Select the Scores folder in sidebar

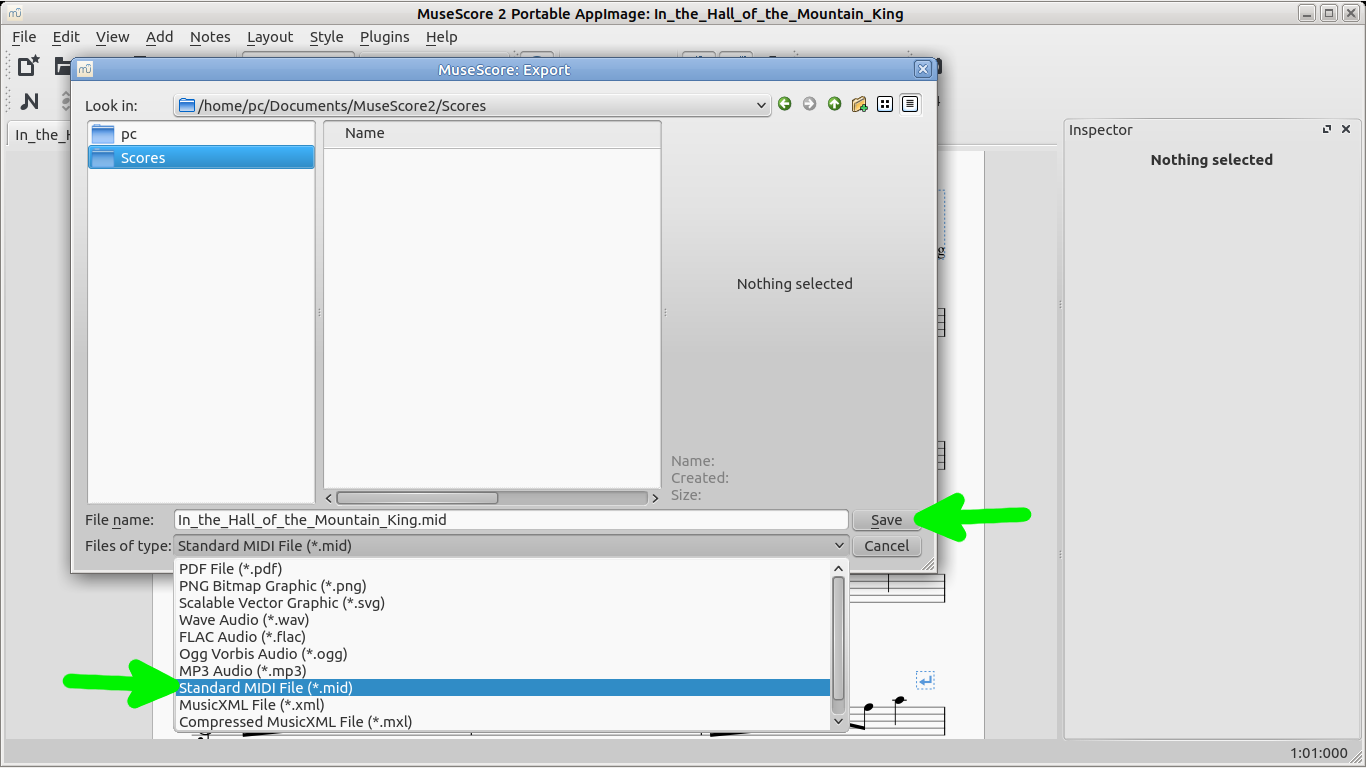201,158
